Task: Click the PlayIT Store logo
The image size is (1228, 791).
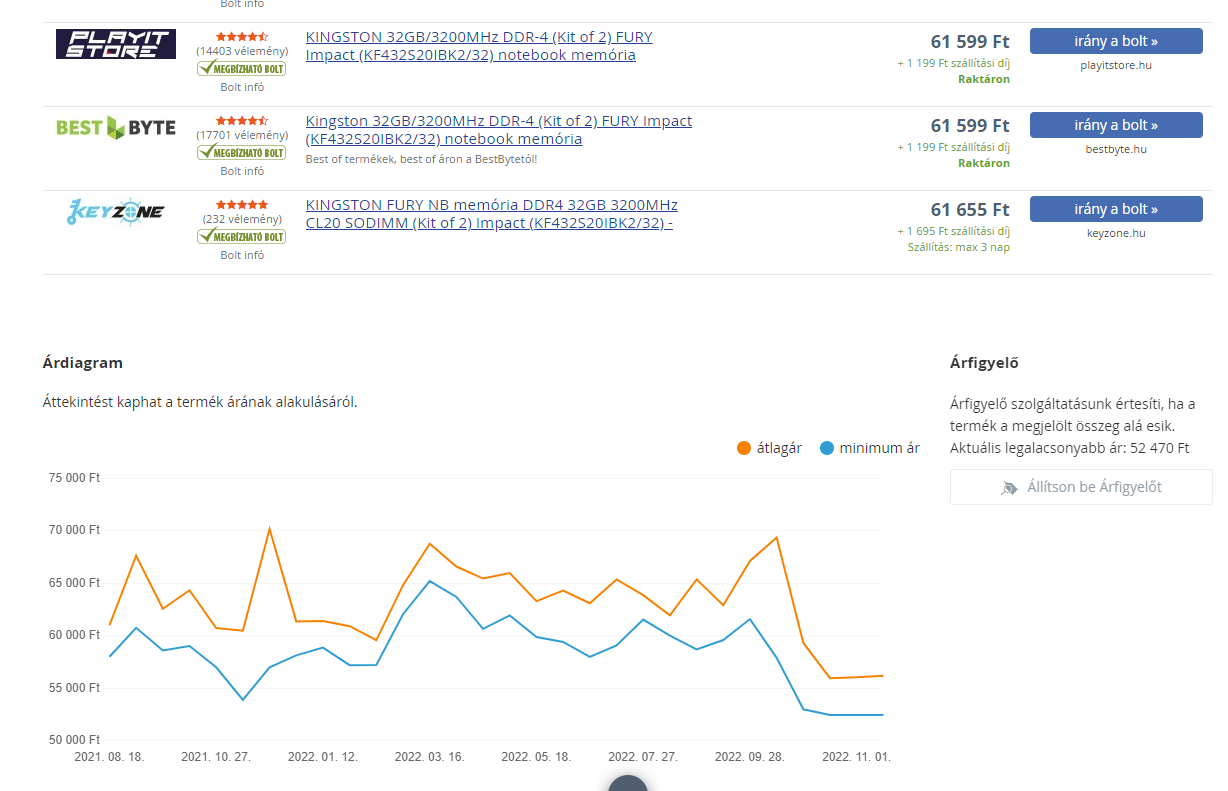Action: 116,44
